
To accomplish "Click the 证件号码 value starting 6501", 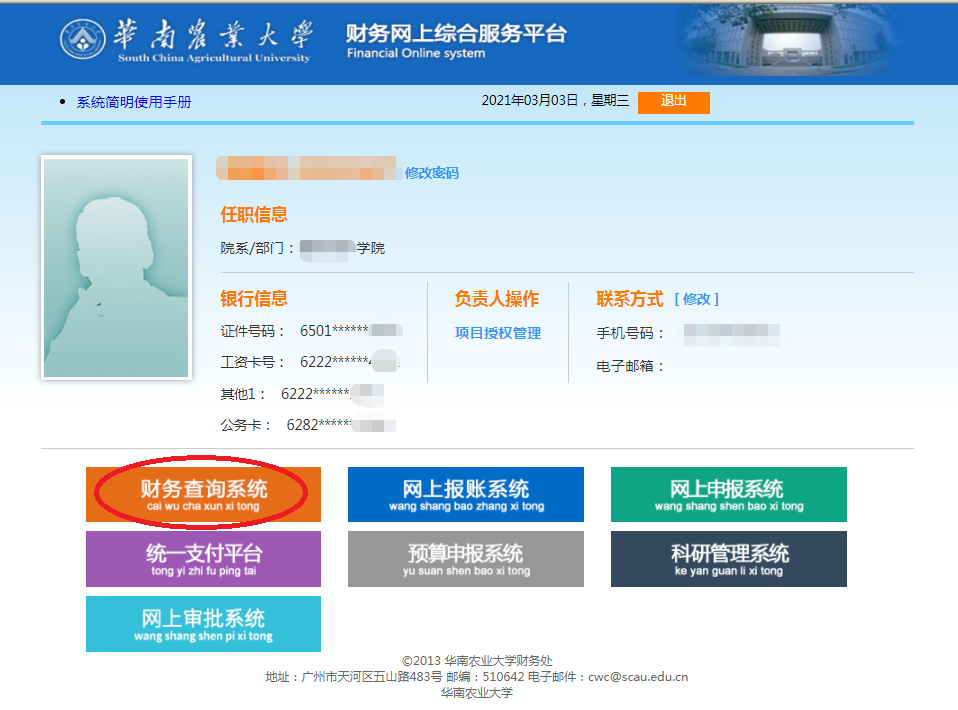I will pyautogui.click(x=351, y=331).
